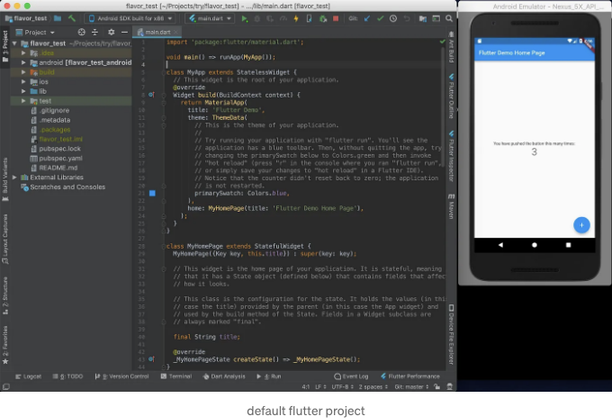Select Scratches and Consoles node
612x419 pixels.
coord(68,187)
